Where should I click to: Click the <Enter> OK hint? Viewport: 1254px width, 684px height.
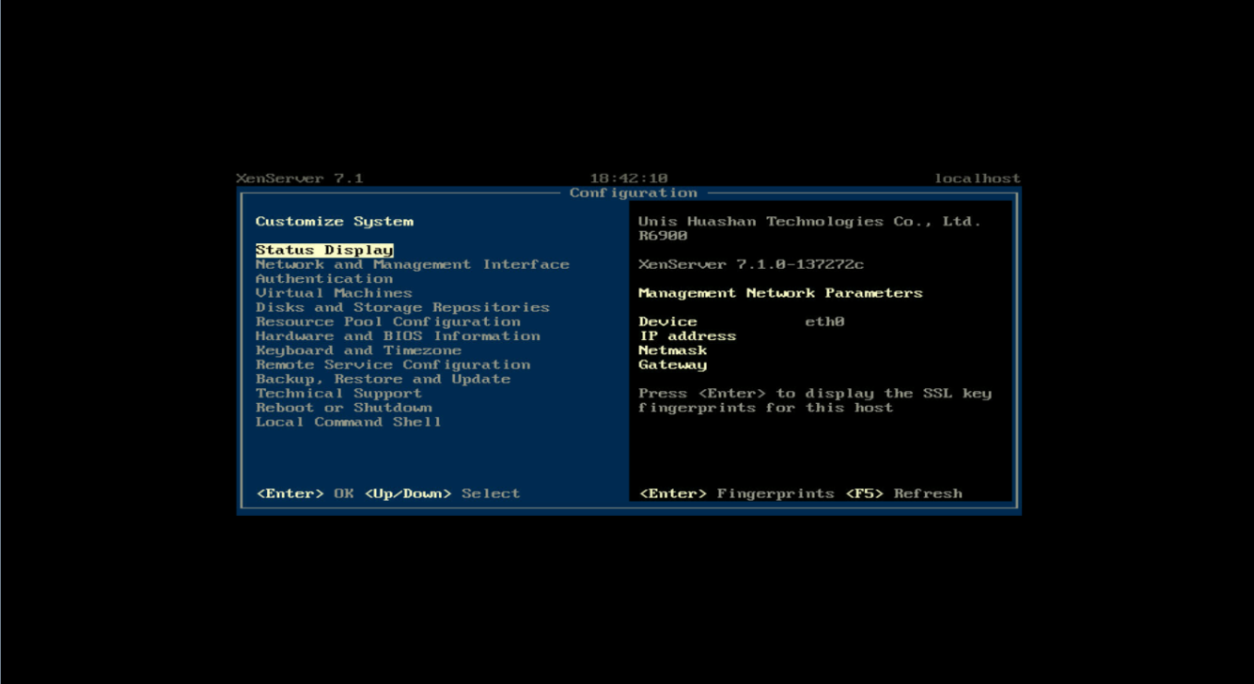click(305, 493)
